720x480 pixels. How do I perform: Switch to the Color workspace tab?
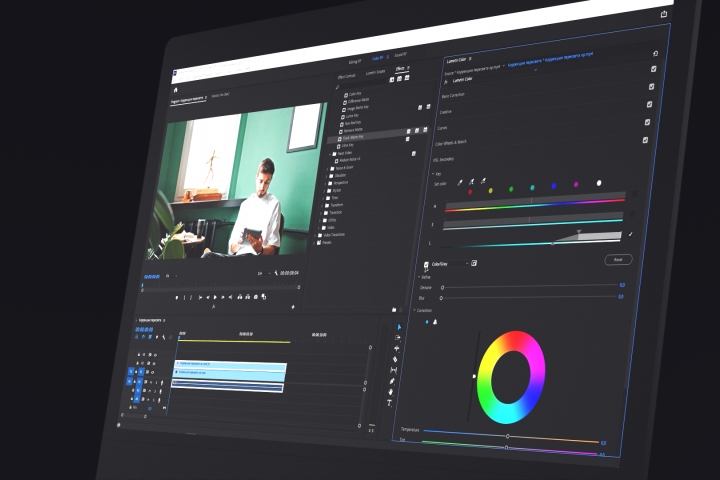pos(377,58)
